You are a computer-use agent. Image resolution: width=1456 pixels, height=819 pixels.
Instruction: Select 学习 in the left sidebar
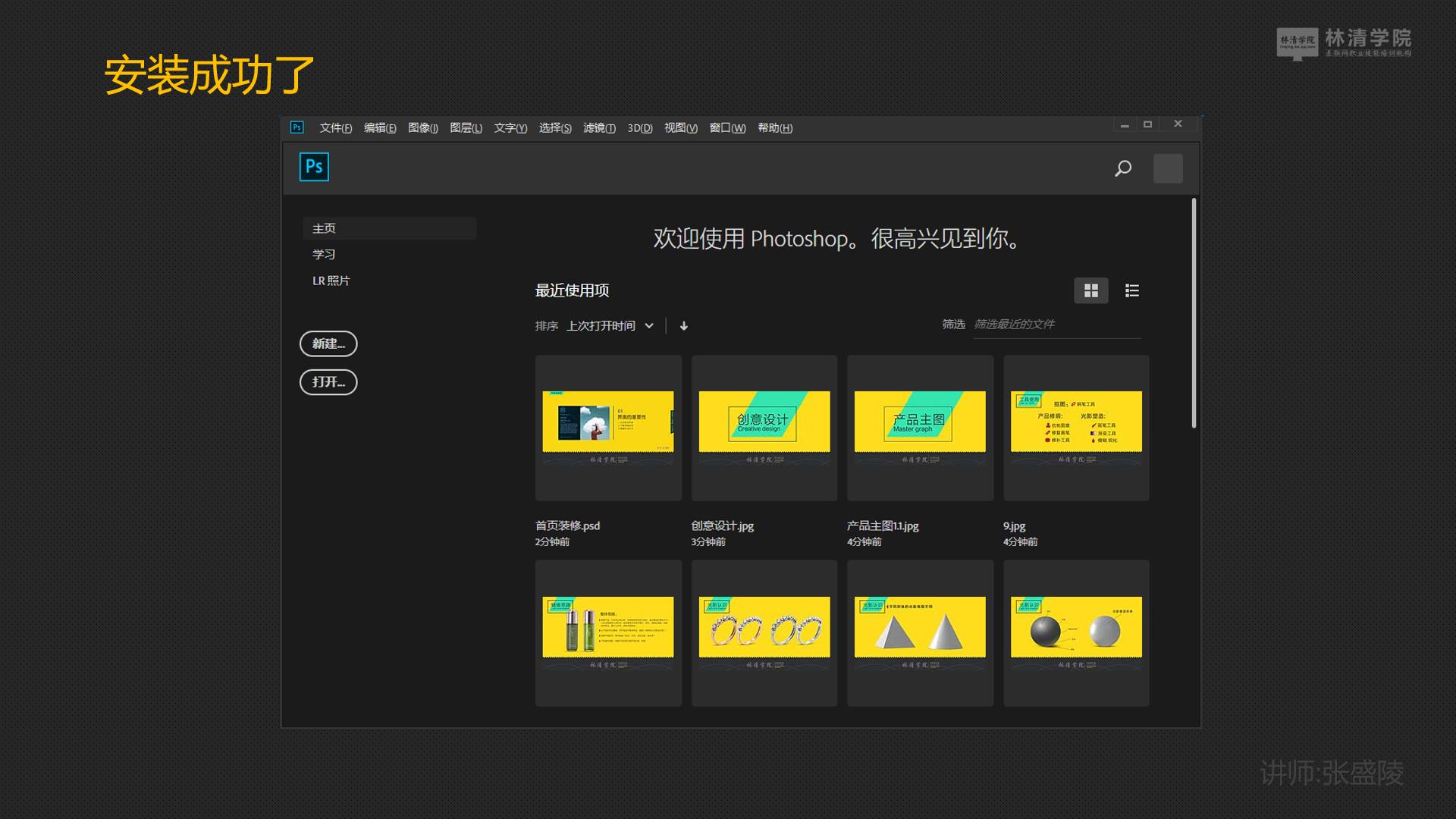click(x=324, y=254)
